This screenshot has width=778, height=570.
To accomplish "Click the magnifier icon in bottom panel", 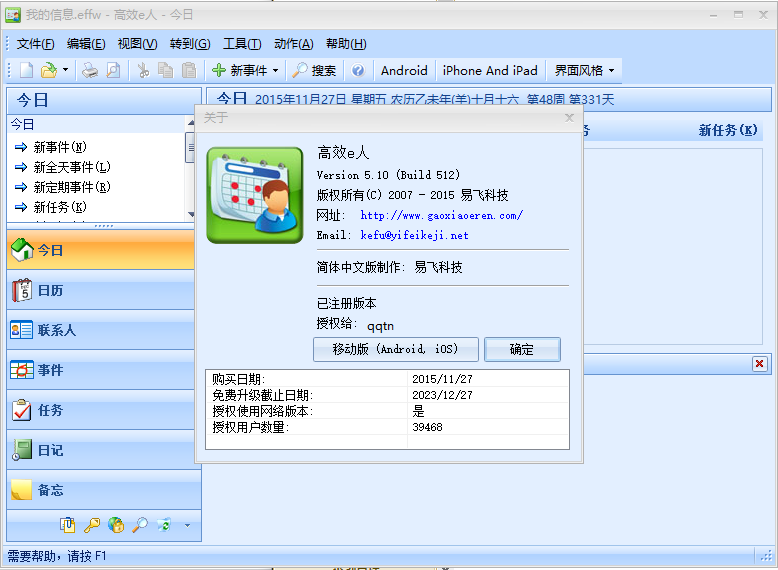I will [140, 524].
